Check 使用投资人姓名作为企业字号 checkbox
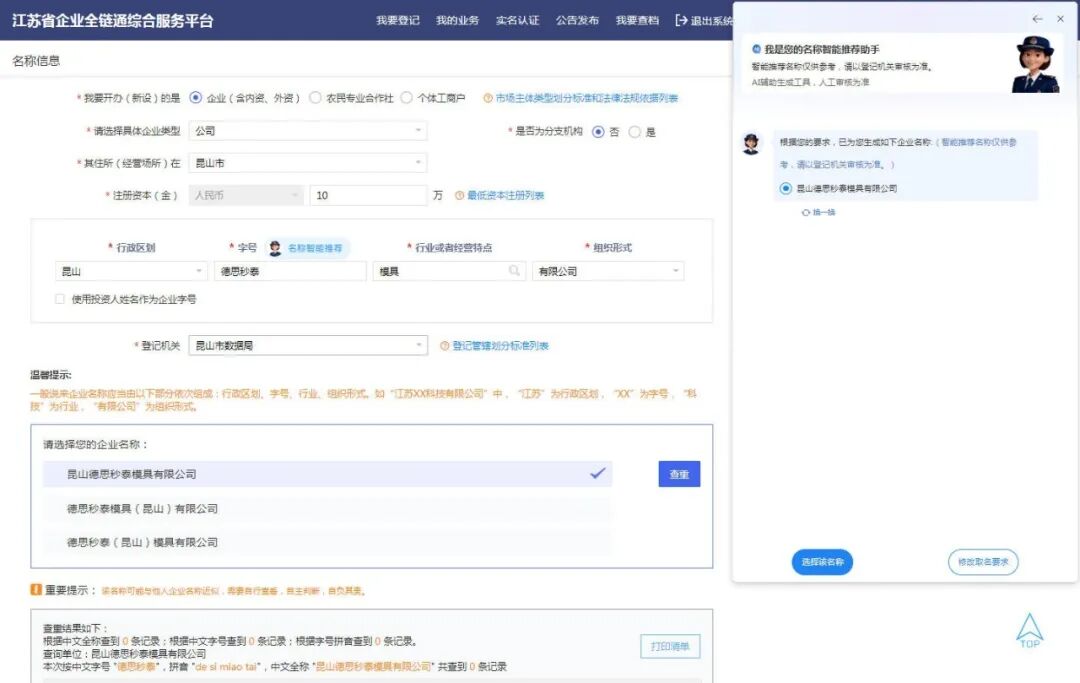 point(60,299)
